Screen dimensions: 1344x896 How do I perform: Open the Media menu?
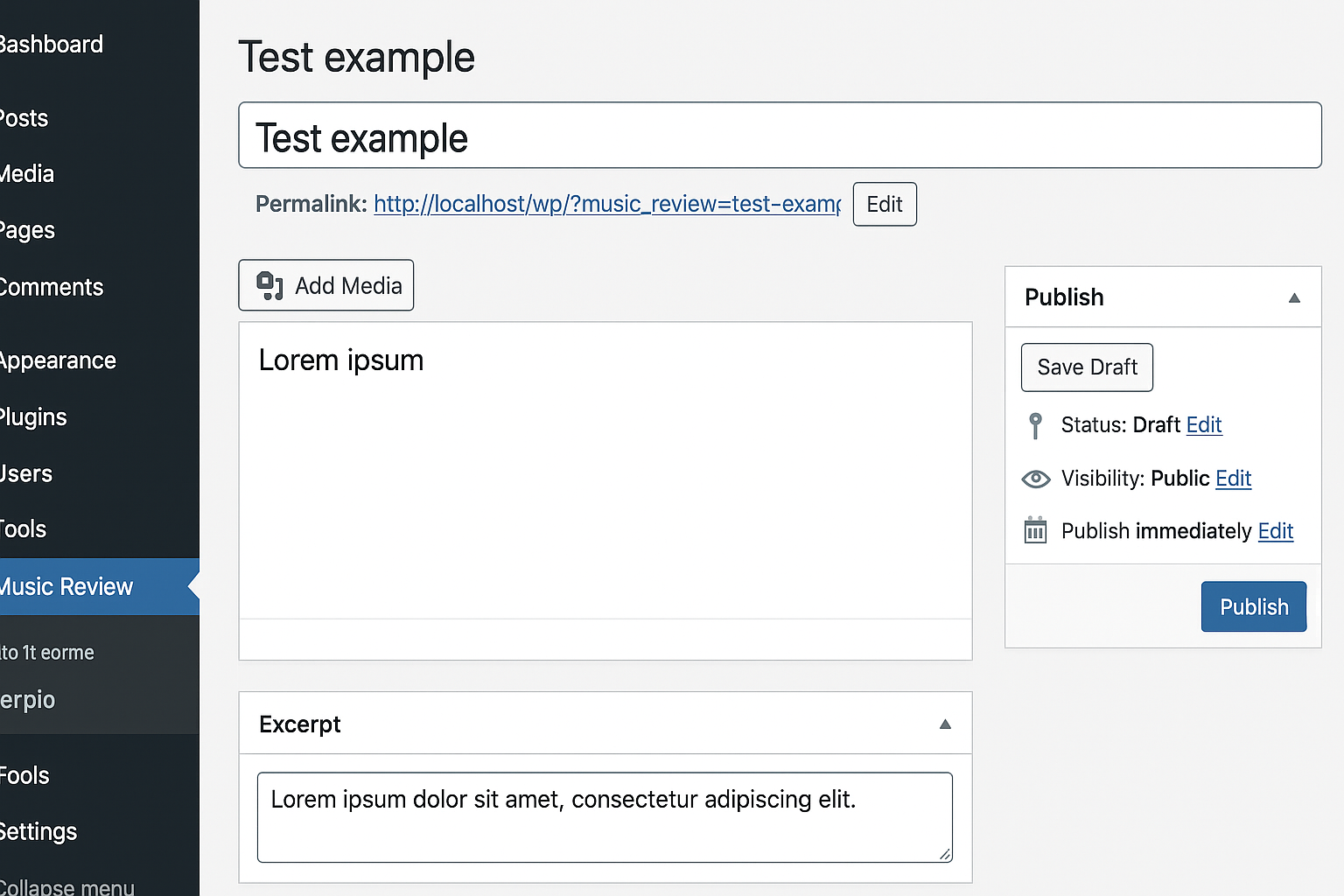(x=26, y=173)
